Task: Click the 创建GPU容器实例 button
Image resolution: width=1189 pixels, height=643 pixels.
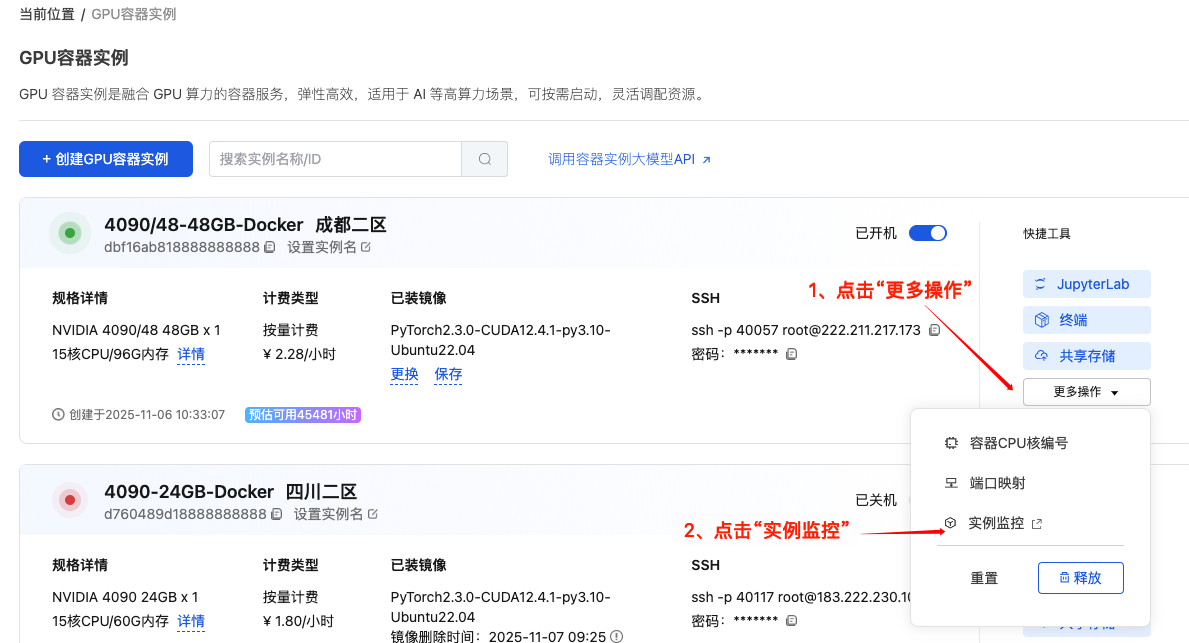Action: tap(106, 159)
